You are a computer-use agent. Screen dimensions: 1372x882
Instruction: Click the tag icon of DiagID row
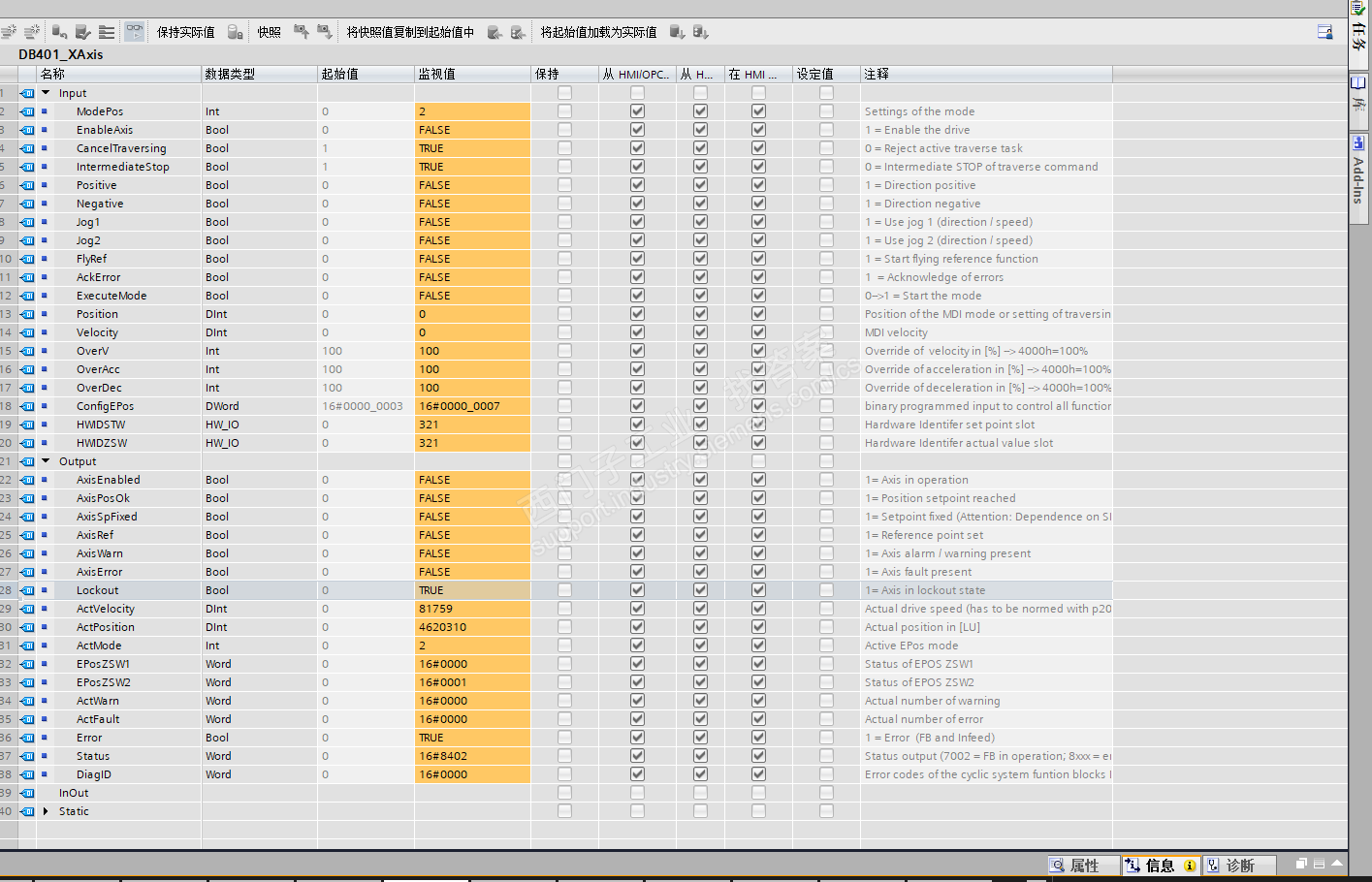tap(27, 774)
